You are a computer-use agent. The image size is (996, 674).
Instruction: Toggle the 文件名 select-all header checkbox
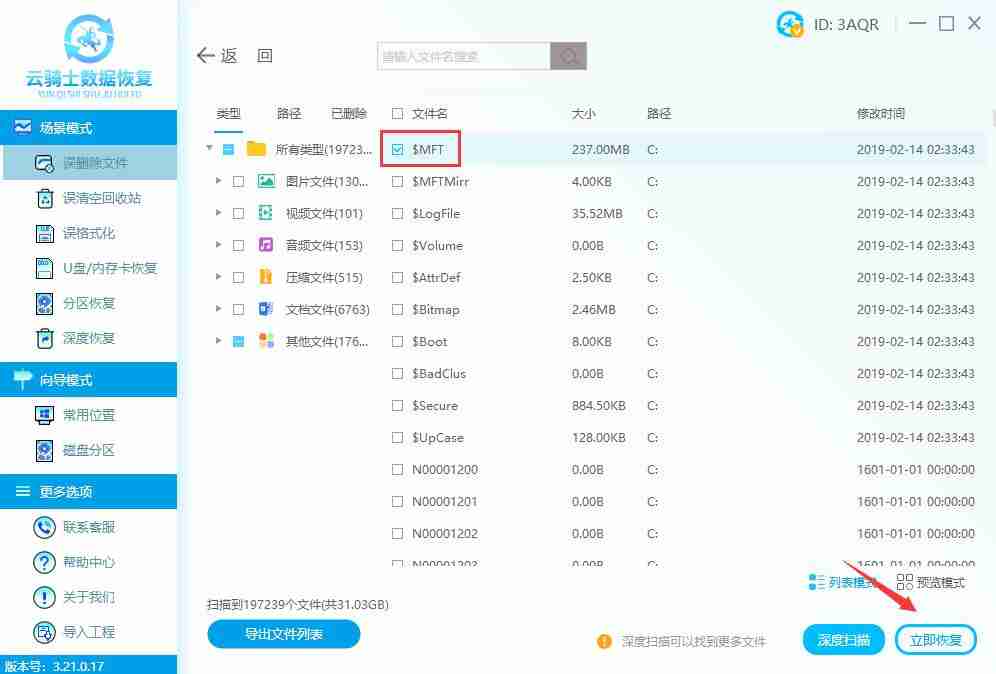(398, 114)
